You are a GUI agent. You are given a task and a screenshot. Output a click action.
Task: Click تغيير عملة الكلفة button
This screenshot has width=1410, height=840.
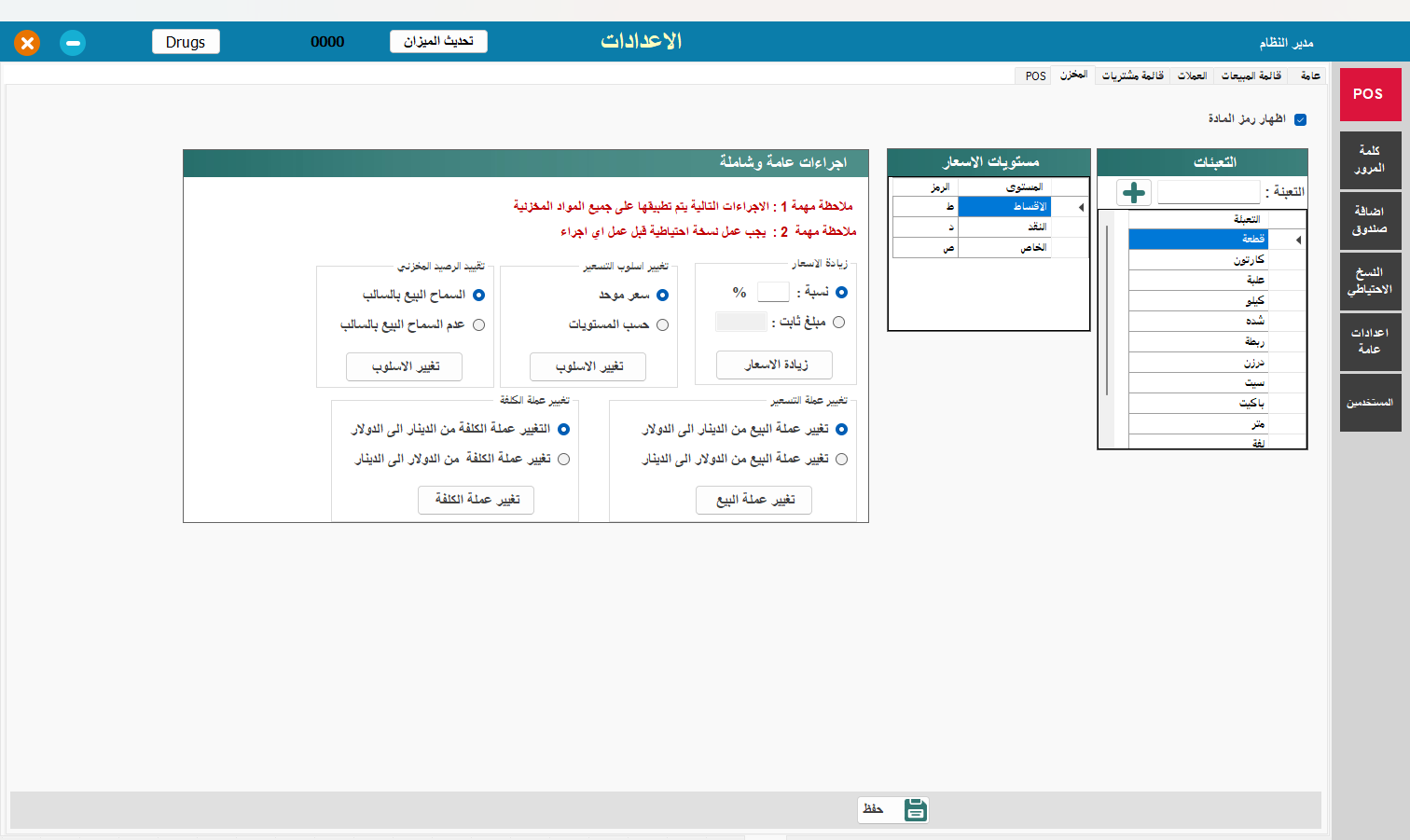(x=476, y=500)
